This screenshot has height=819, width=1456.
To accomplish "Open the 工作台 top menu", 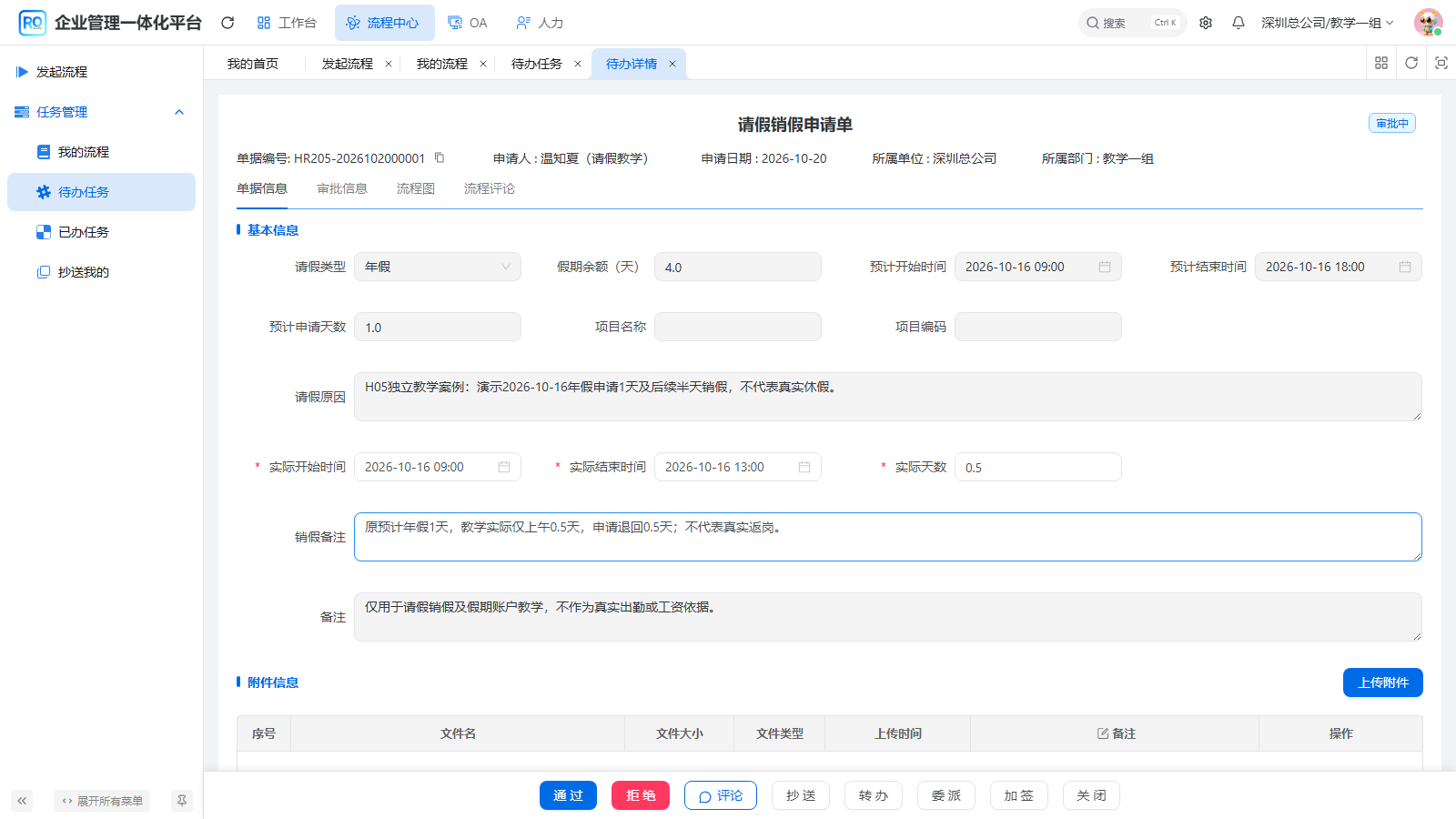I will click(x=287, y=23).
